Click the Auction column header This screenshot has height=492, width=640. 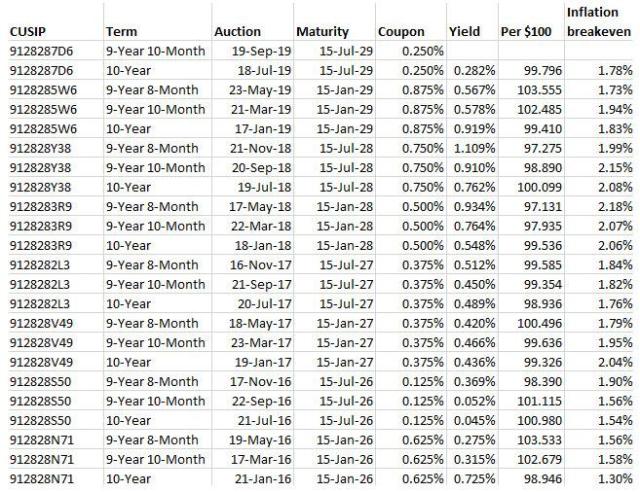point(237,32)
